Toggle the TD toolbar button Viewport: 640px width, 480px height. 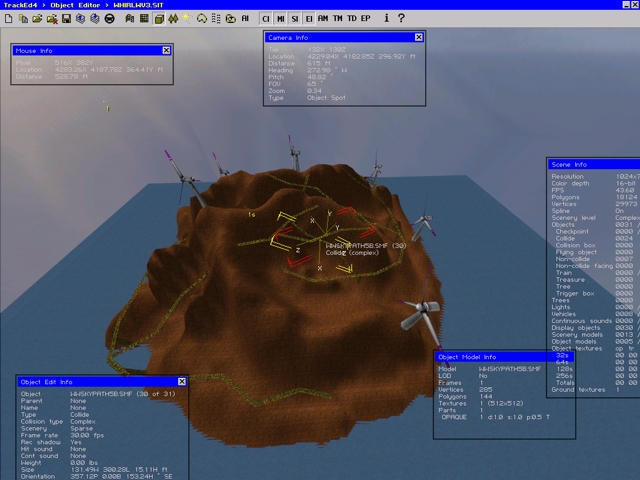pyautogui.click(x=351, y=18)
